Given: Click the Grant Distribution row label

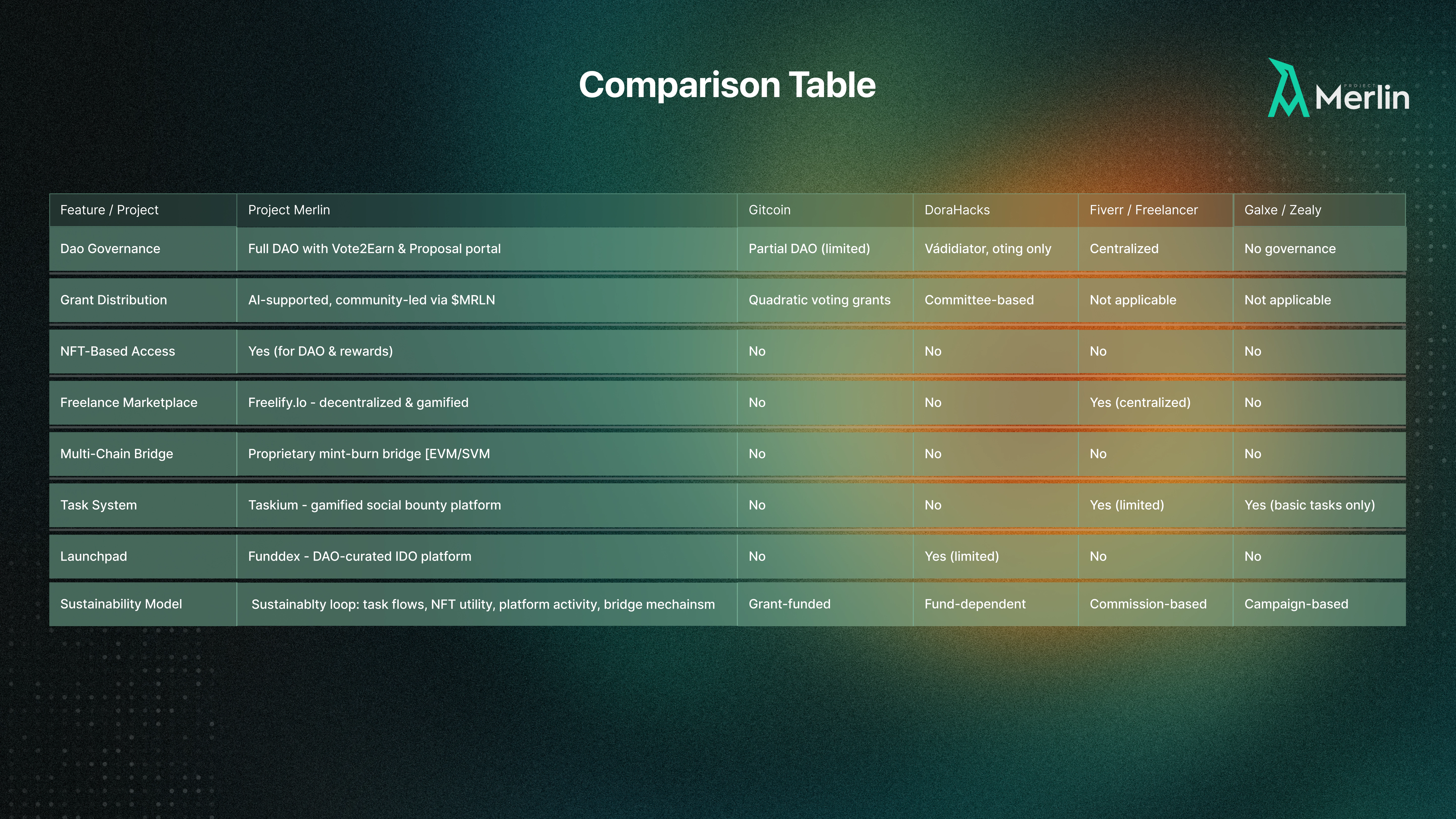Looking at the screenshot, I should [113, 300].
